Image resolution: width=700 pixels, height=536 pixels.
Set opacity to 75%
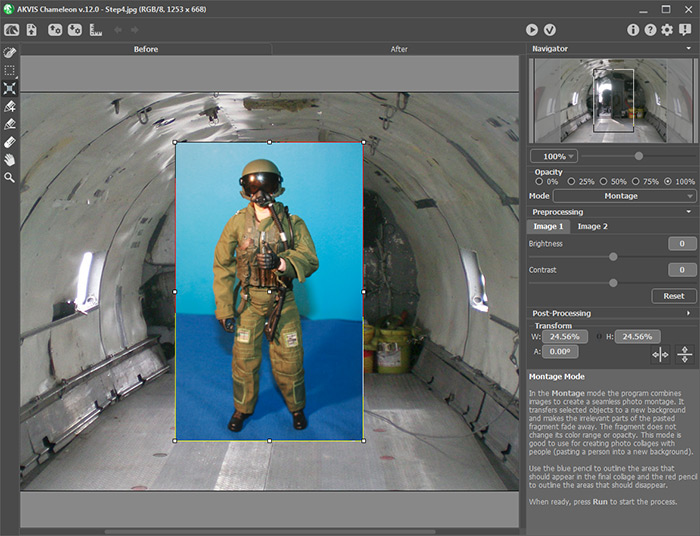635,182
